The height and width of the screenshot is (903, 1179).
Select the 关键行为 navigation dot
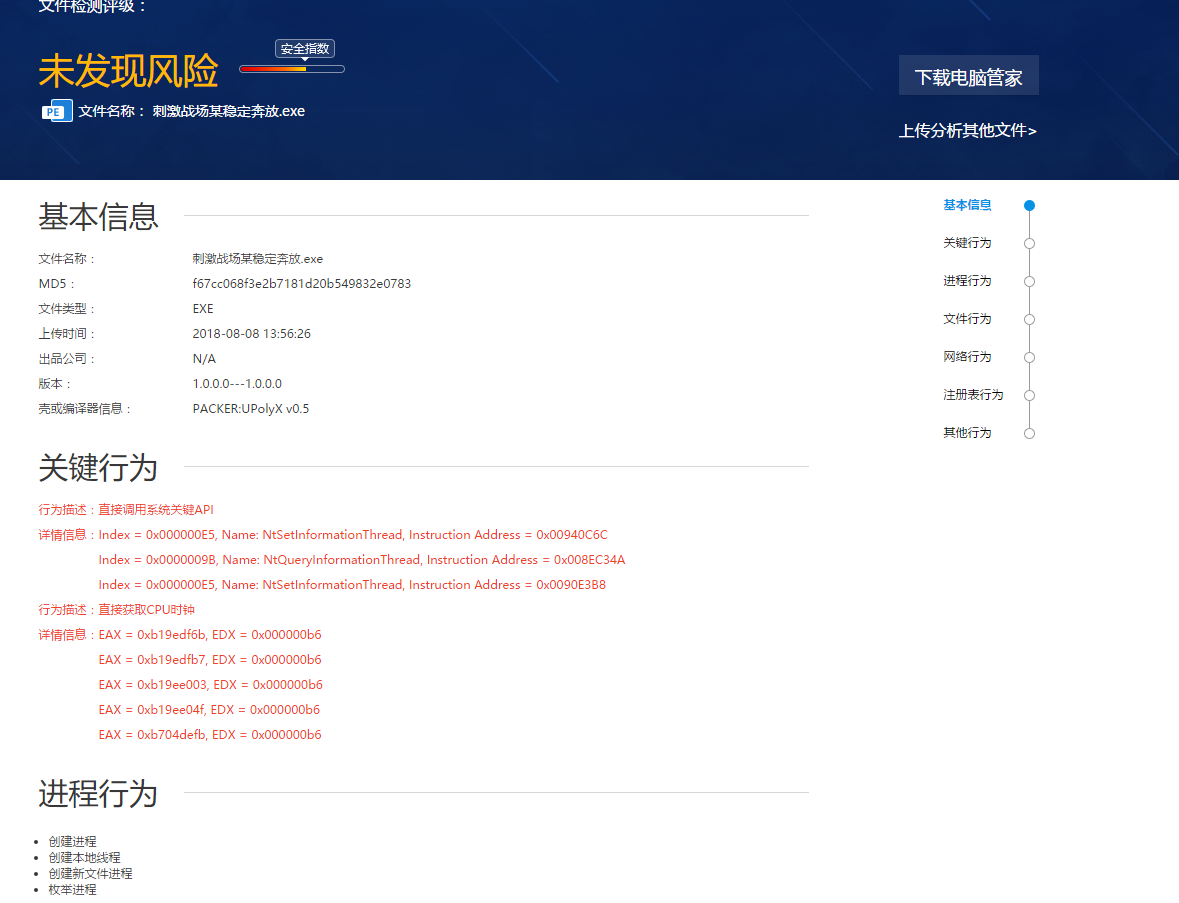coord(1029,244)
